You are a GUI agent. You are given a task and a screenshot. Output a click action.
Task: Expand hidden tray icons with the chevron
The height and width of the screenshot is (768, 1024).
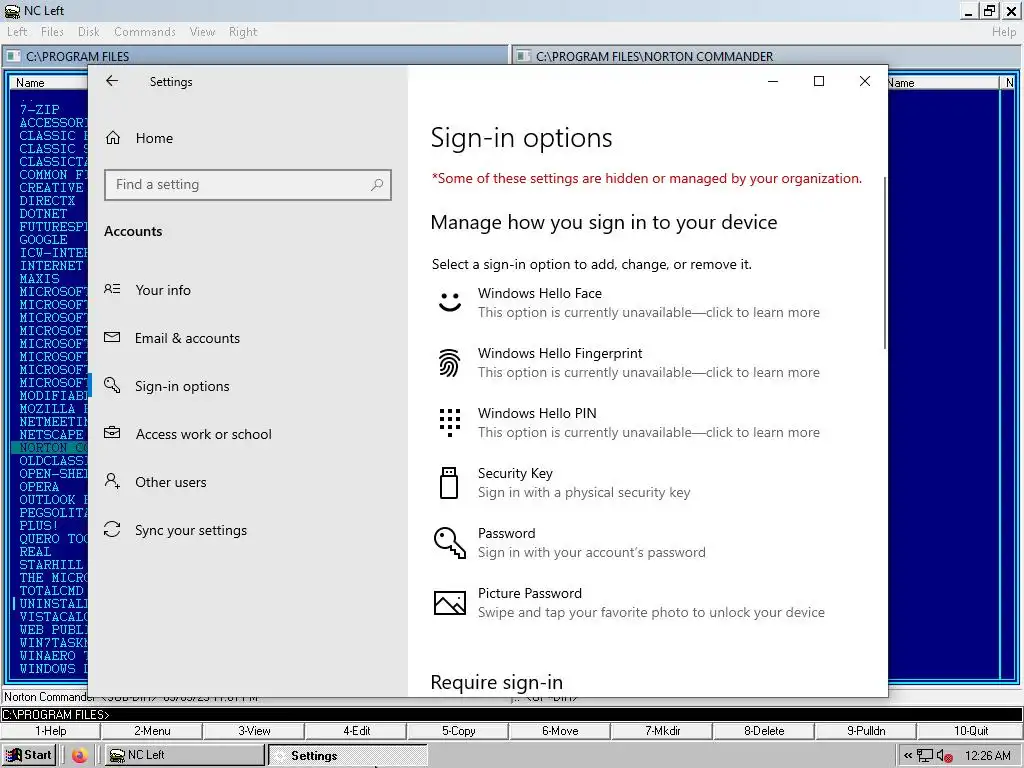coord(908,756)
